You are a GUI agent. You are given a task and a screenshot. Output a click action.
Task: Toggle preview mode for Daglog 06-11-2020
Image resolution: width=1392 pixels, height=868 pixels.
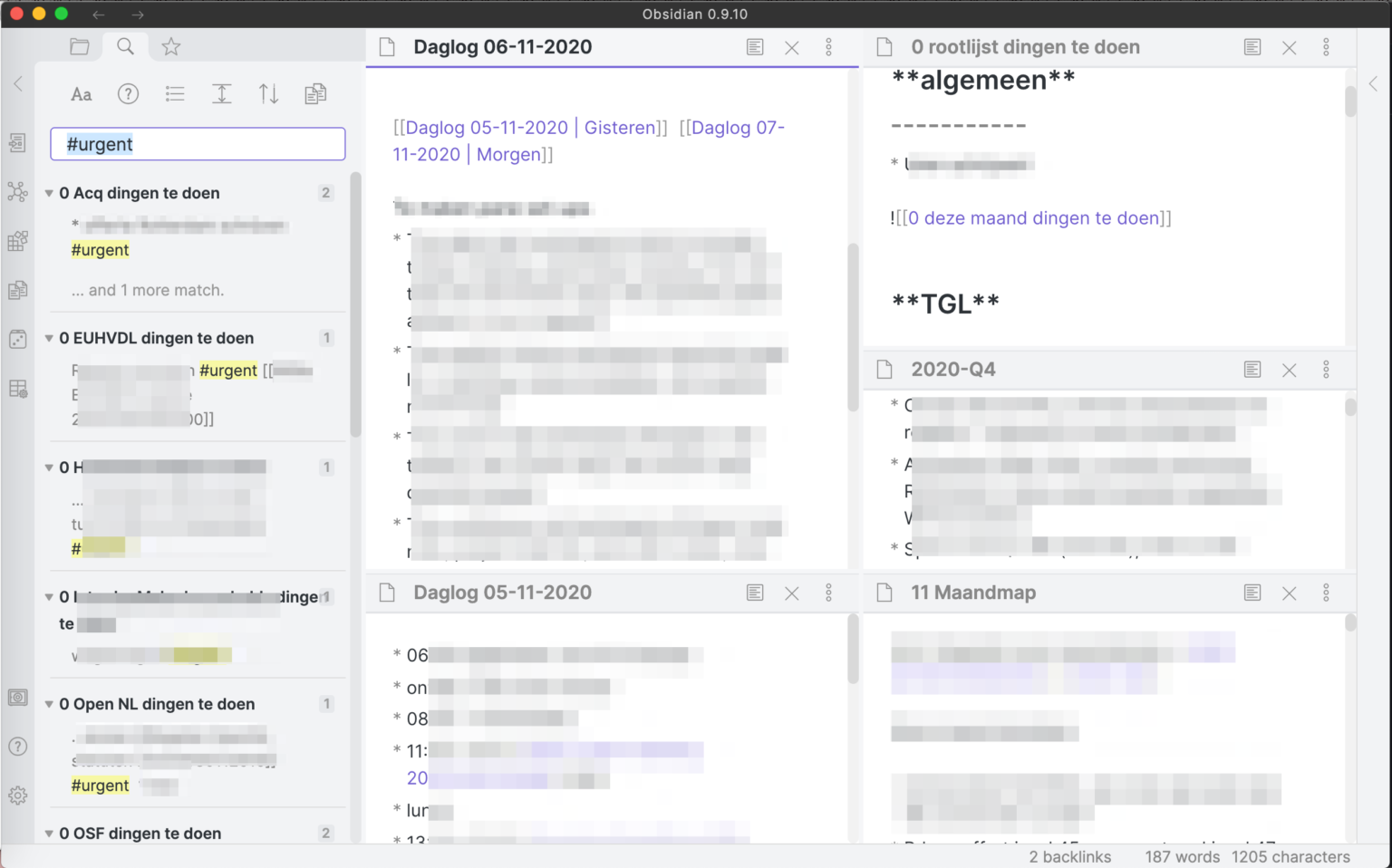tap(755, 46)
